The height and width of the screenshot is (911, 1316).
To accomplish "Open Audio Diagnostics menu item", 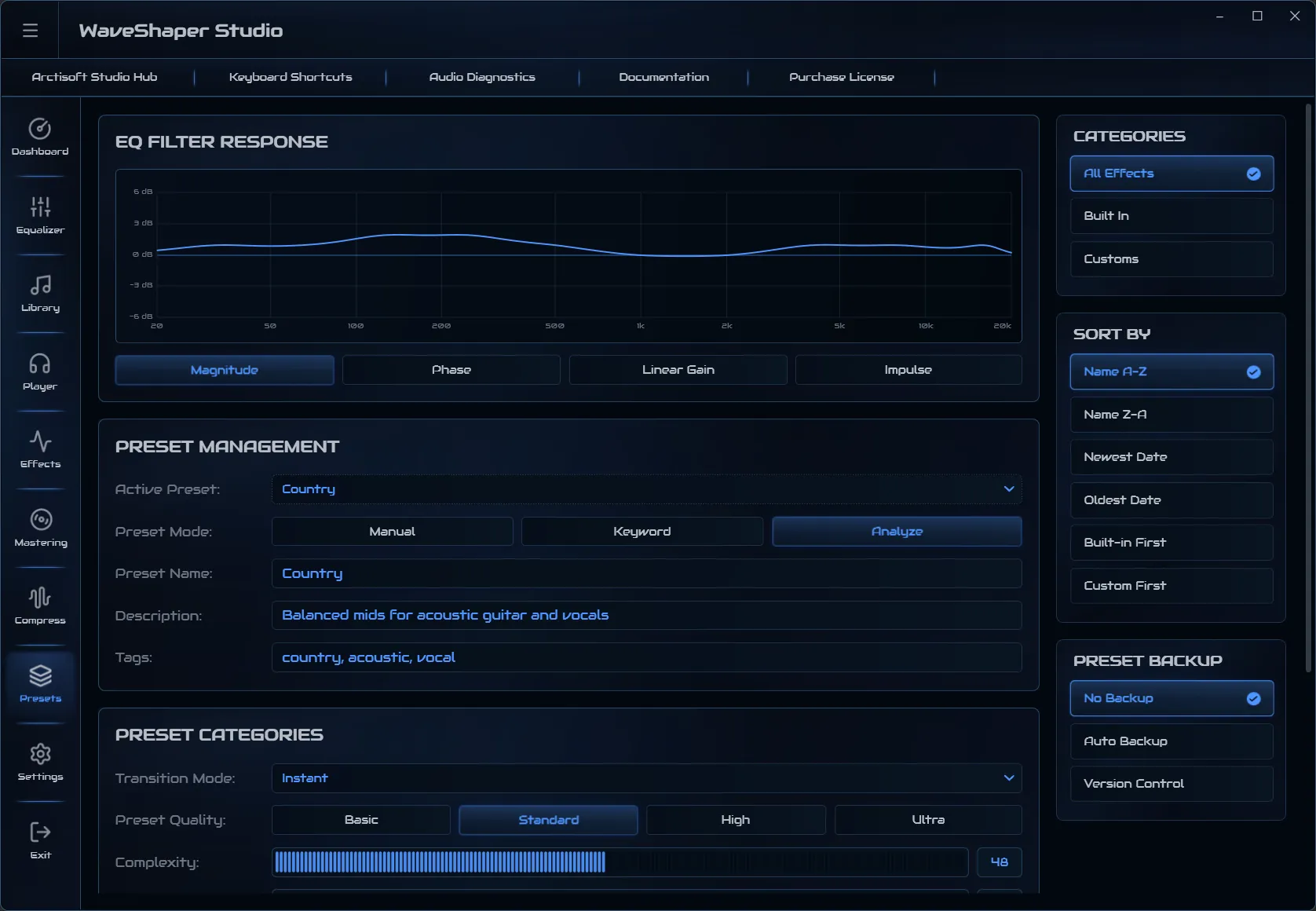I will coord(482,77).
